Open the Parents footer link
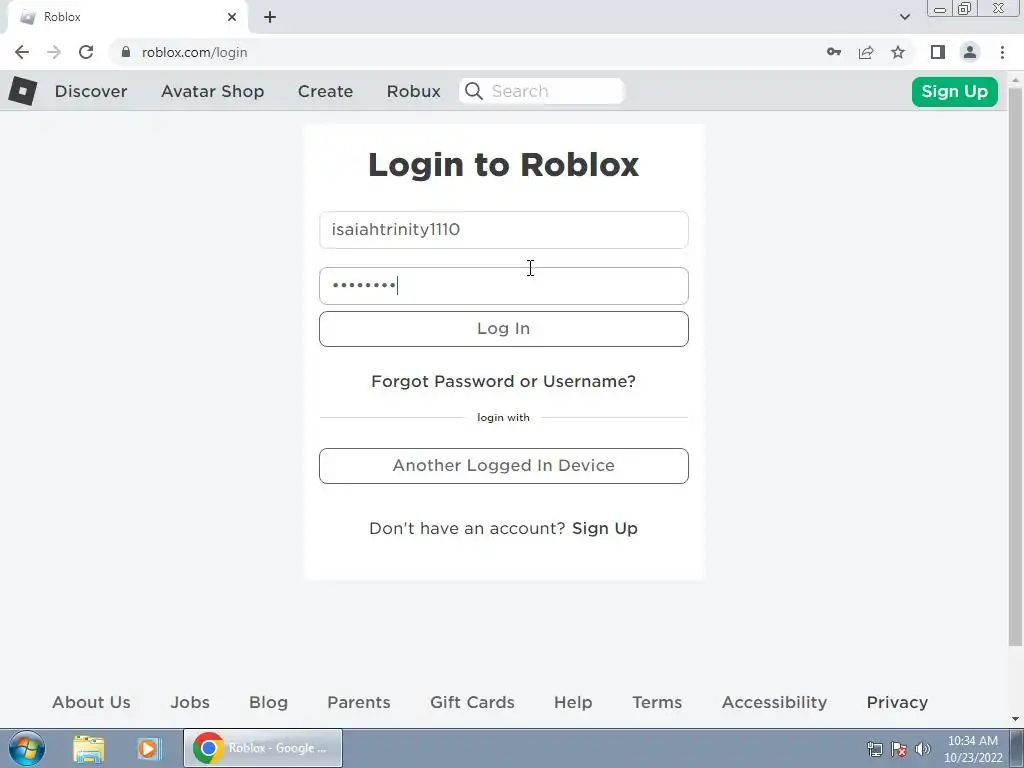Screen dimensions: 1024x768 (359, 702)
